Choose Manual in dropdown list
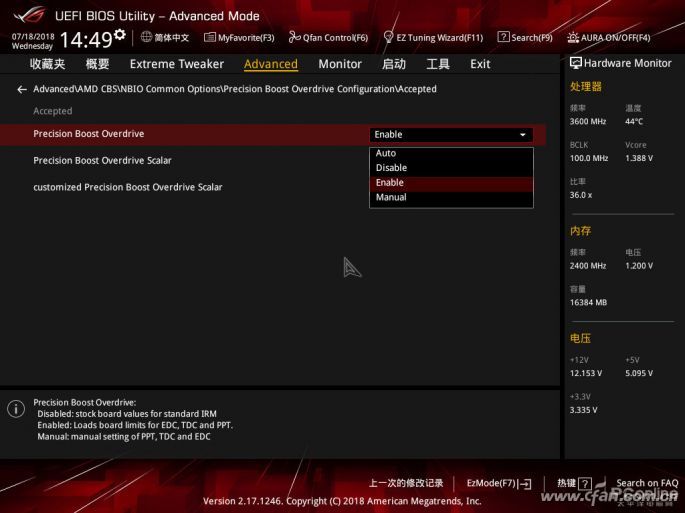Screen dimensions: 685x513 pyautogui.click(x=451, y=198)
